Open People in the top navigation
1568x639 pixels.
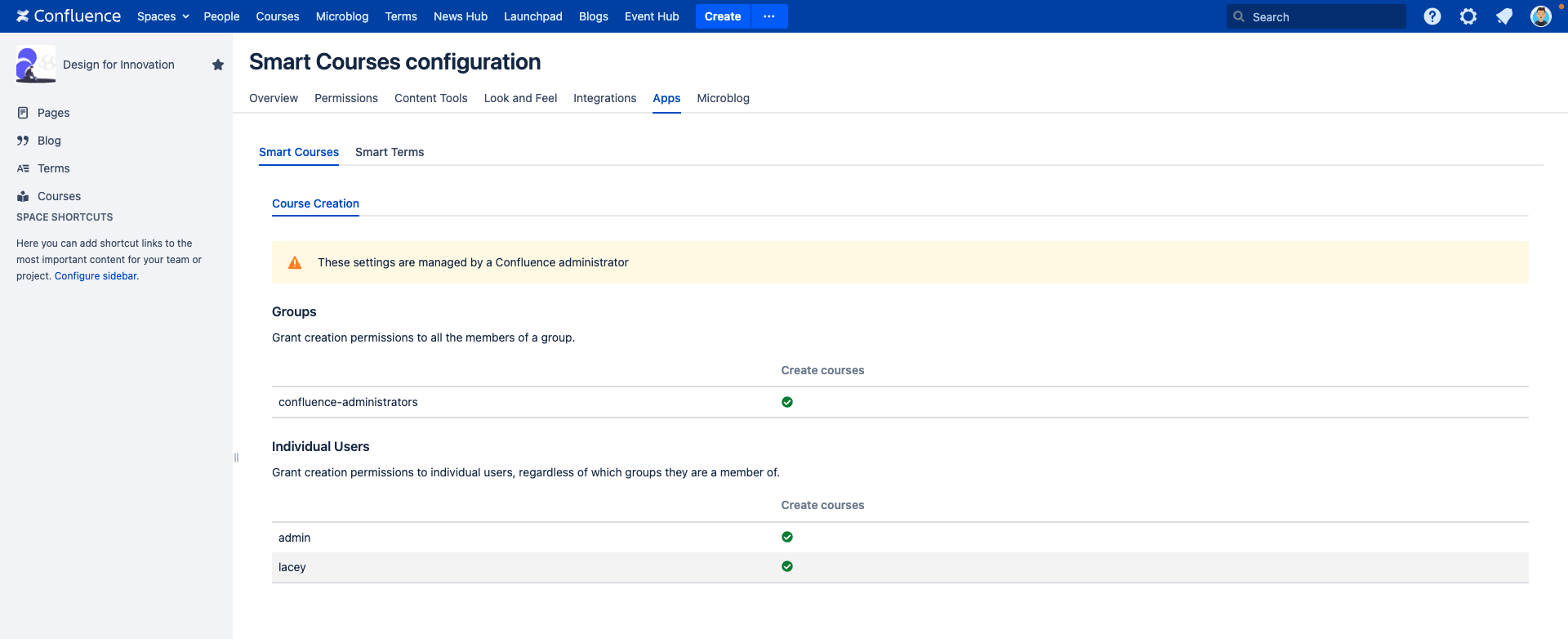[221, 16]
